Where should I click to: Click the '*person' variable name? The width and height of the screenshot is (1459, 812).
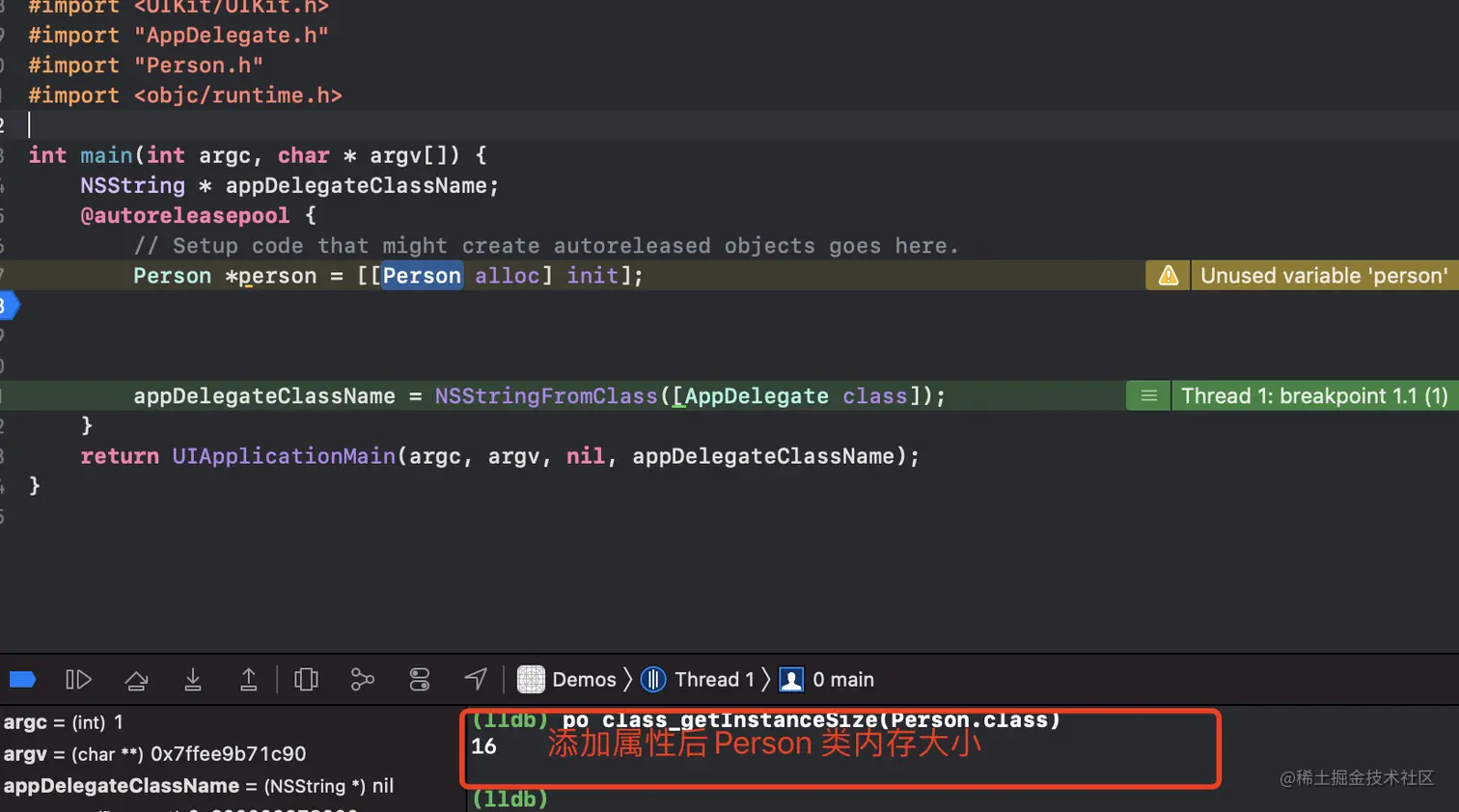(x=271, y=276)
